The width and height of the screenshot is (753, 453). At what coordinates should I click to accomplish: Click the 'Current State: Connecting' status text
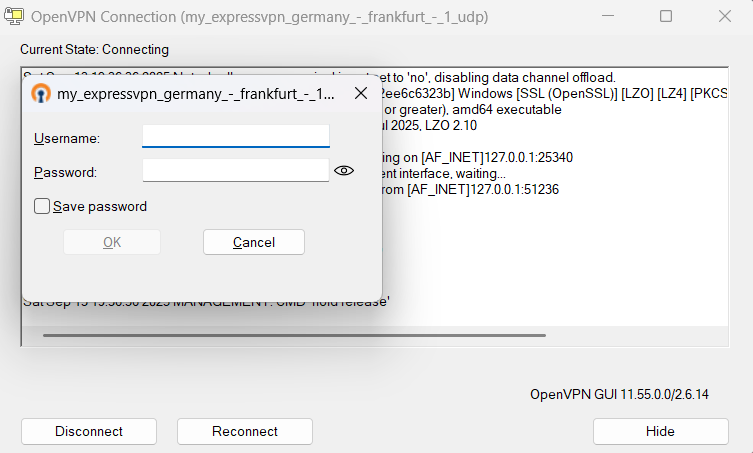(95, 49)
